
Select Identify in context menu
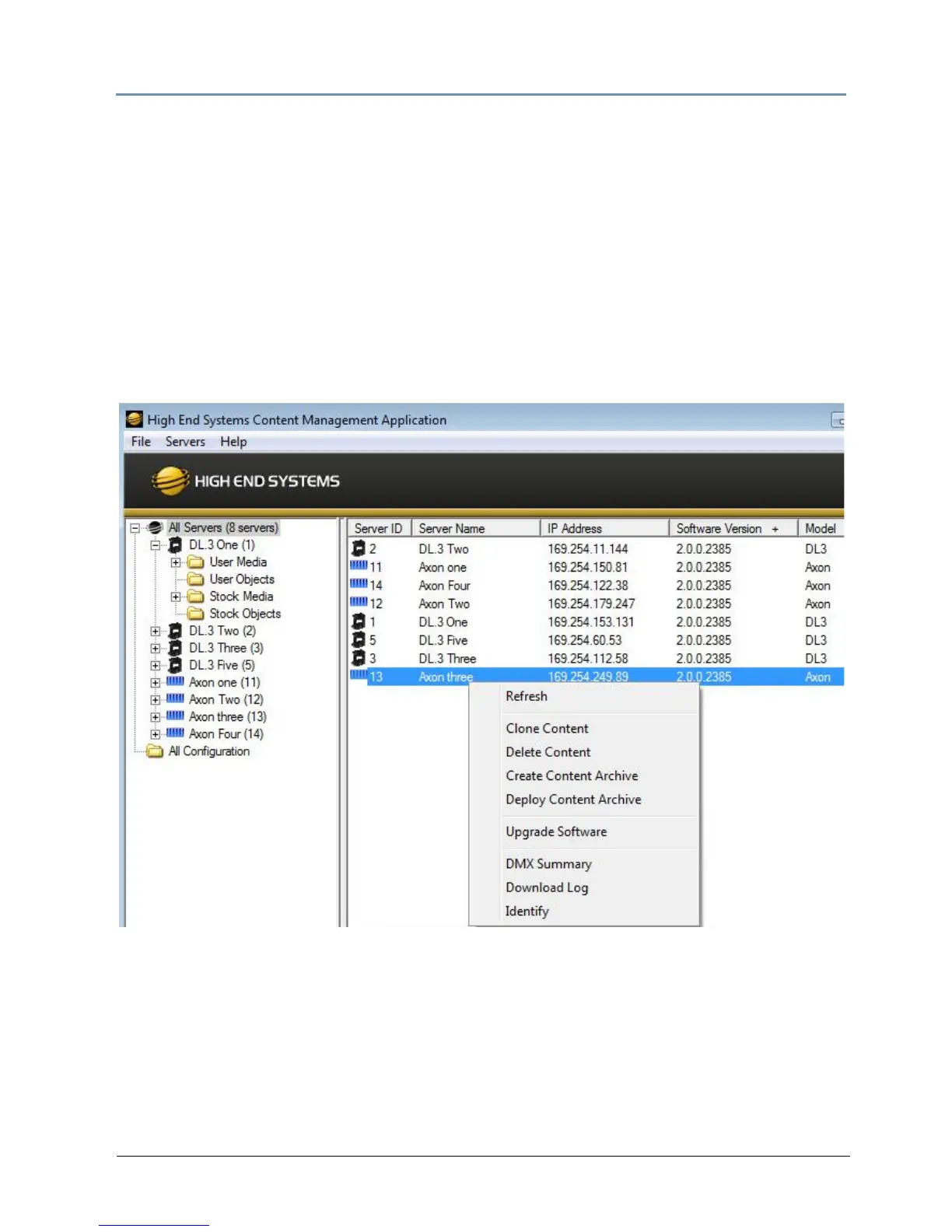coord(527,912)
